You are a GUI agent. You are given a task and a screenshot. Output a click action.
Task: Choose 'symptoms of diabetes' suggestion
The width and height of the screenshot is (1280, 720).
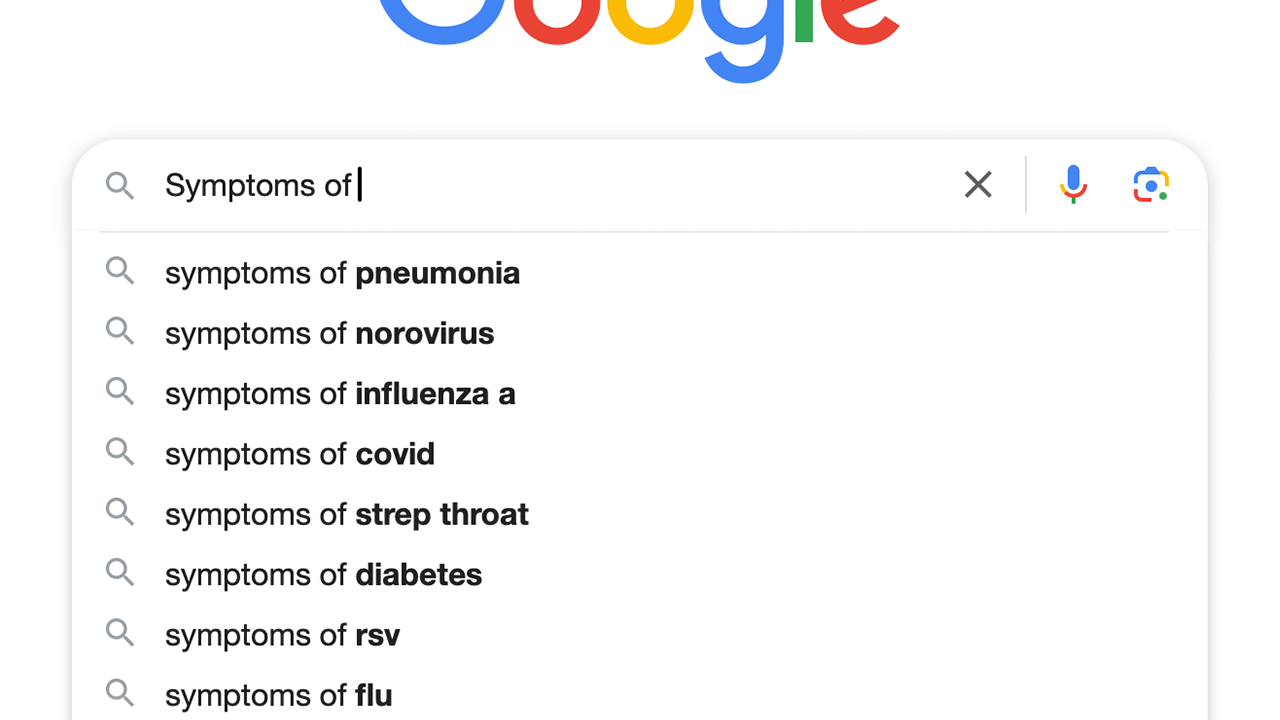[x=323, y=575]
